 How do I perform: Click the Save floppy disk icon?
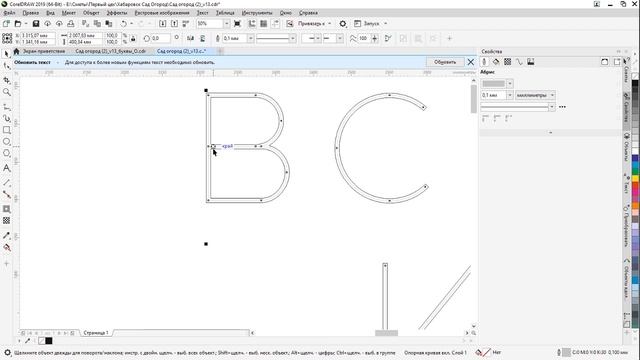[36, 24]
